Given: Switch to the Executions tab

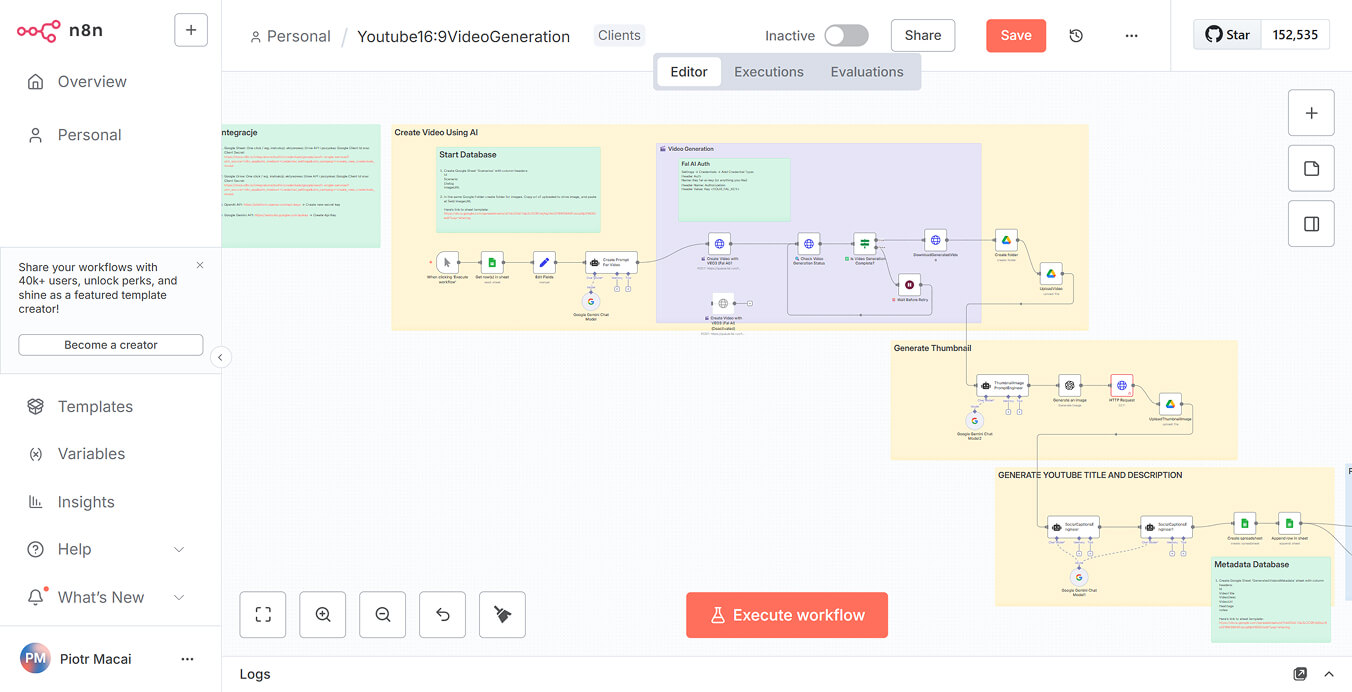Looking at the screenshot, I should [x=768, y=71].
